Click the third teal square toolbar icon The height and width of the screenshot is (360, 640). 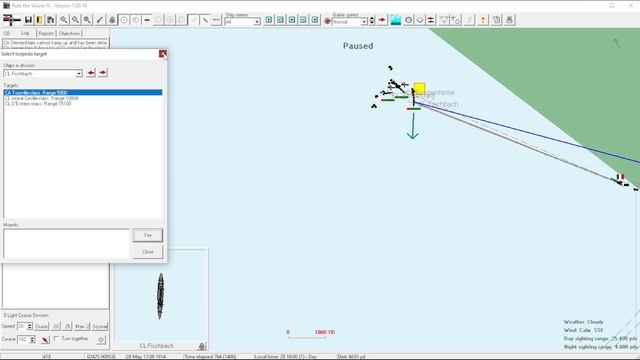coord(292,20)
